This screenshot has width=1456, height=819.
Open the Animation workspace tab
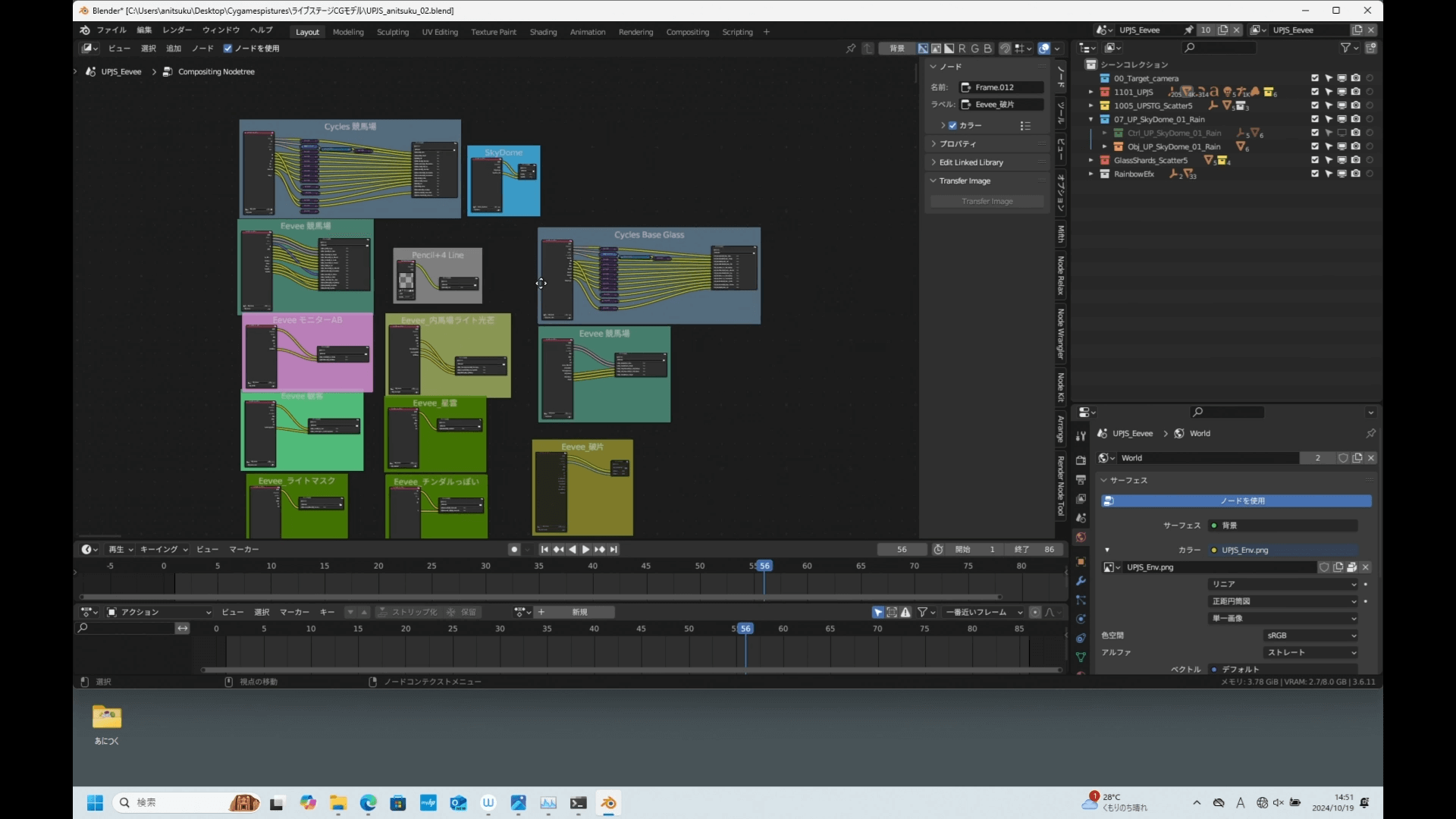click(x=588, y=32)
